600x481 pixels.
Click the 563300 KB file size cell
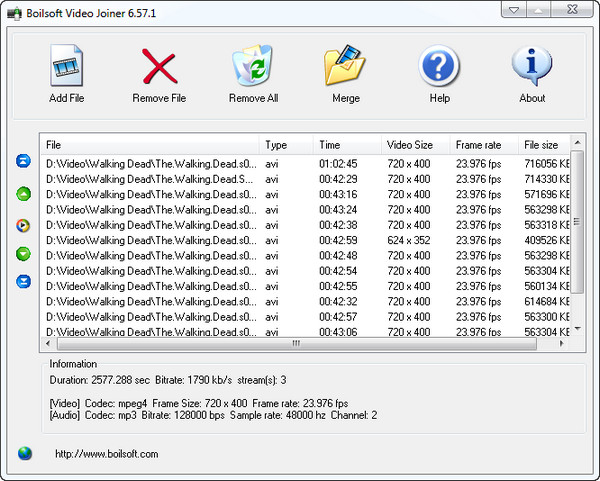click(547, 317)
